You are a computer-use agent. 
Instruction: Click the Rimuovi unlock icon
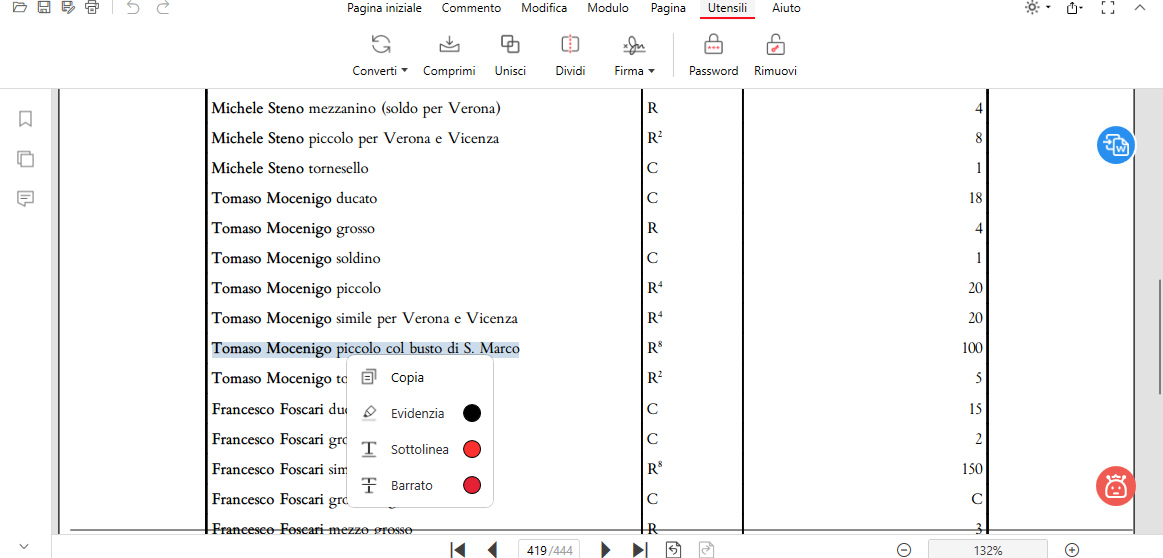point(775,45)
